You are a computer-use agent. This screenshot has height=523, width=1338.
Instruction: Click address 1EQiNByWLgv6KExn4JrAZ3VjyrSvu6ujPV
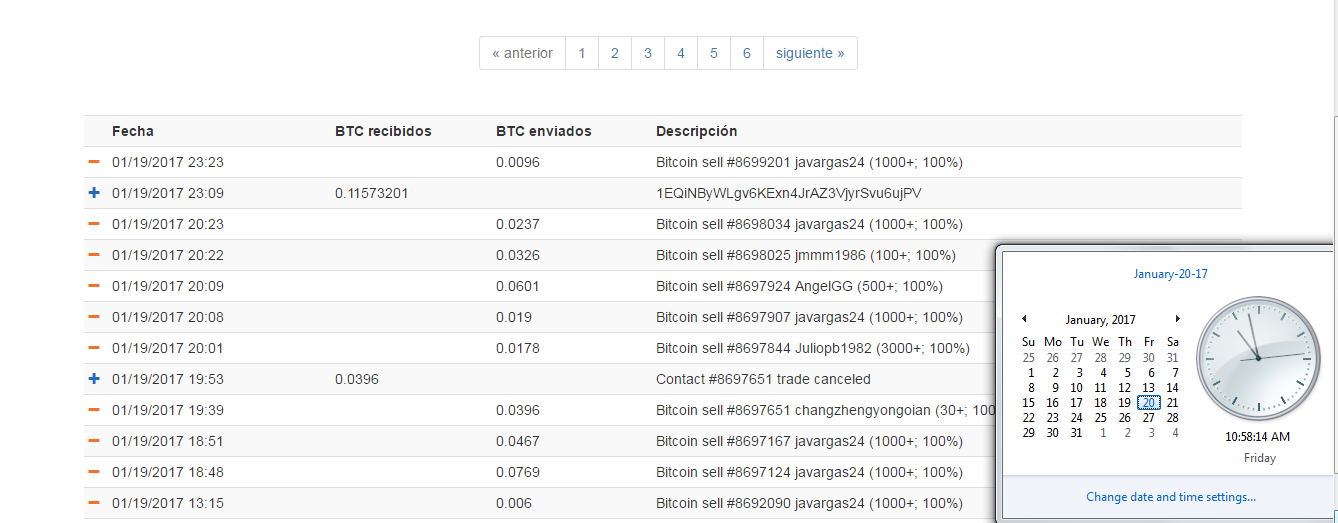pyautogui.click(x=789, y=193)
